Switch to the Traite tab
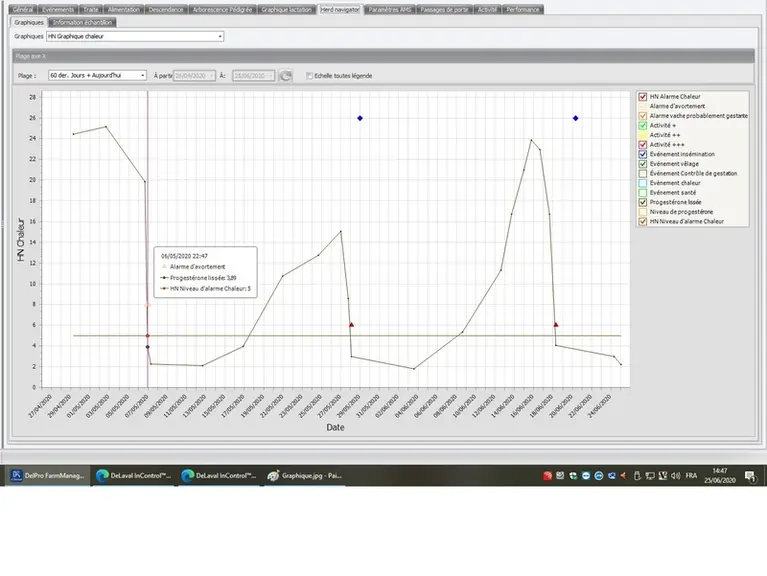The height and width of the screenshot is (576, 767). click(90, 9)
